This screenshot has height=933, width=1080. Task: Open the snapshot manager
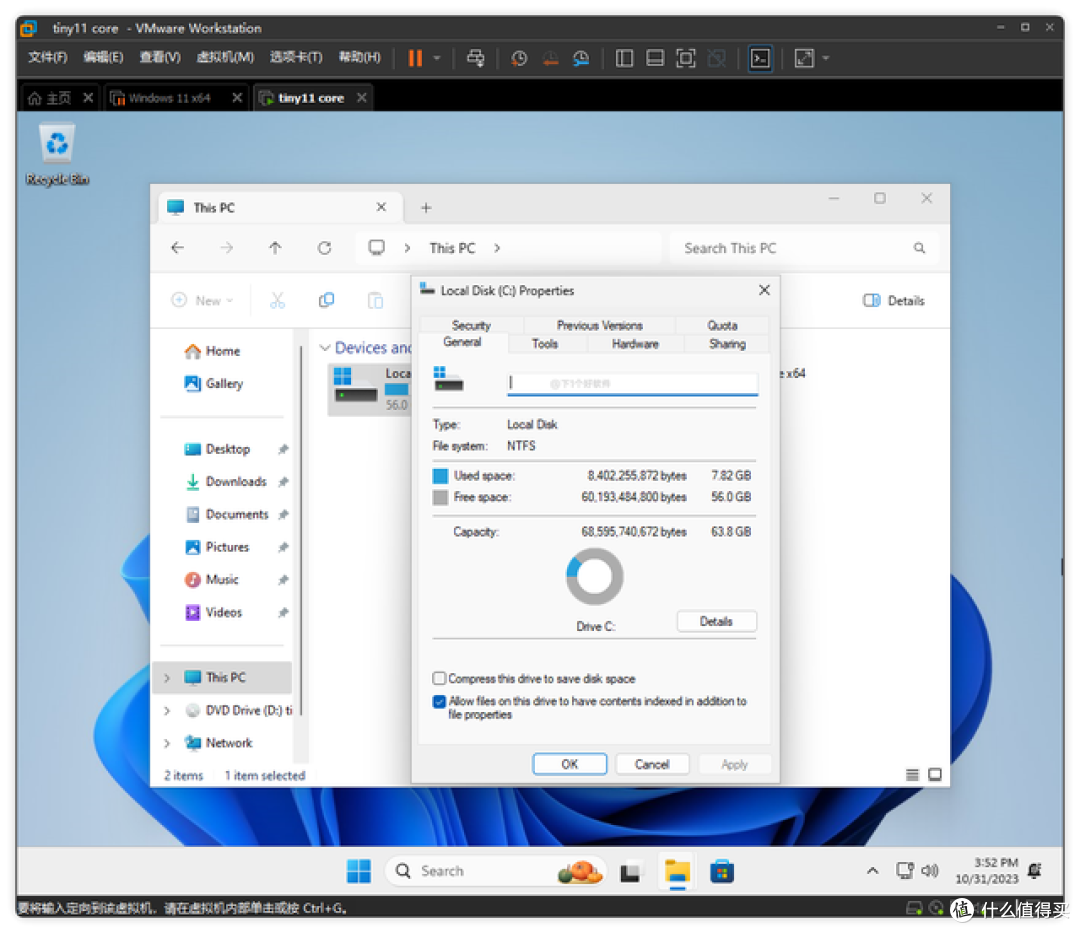(x=581, y=58)
